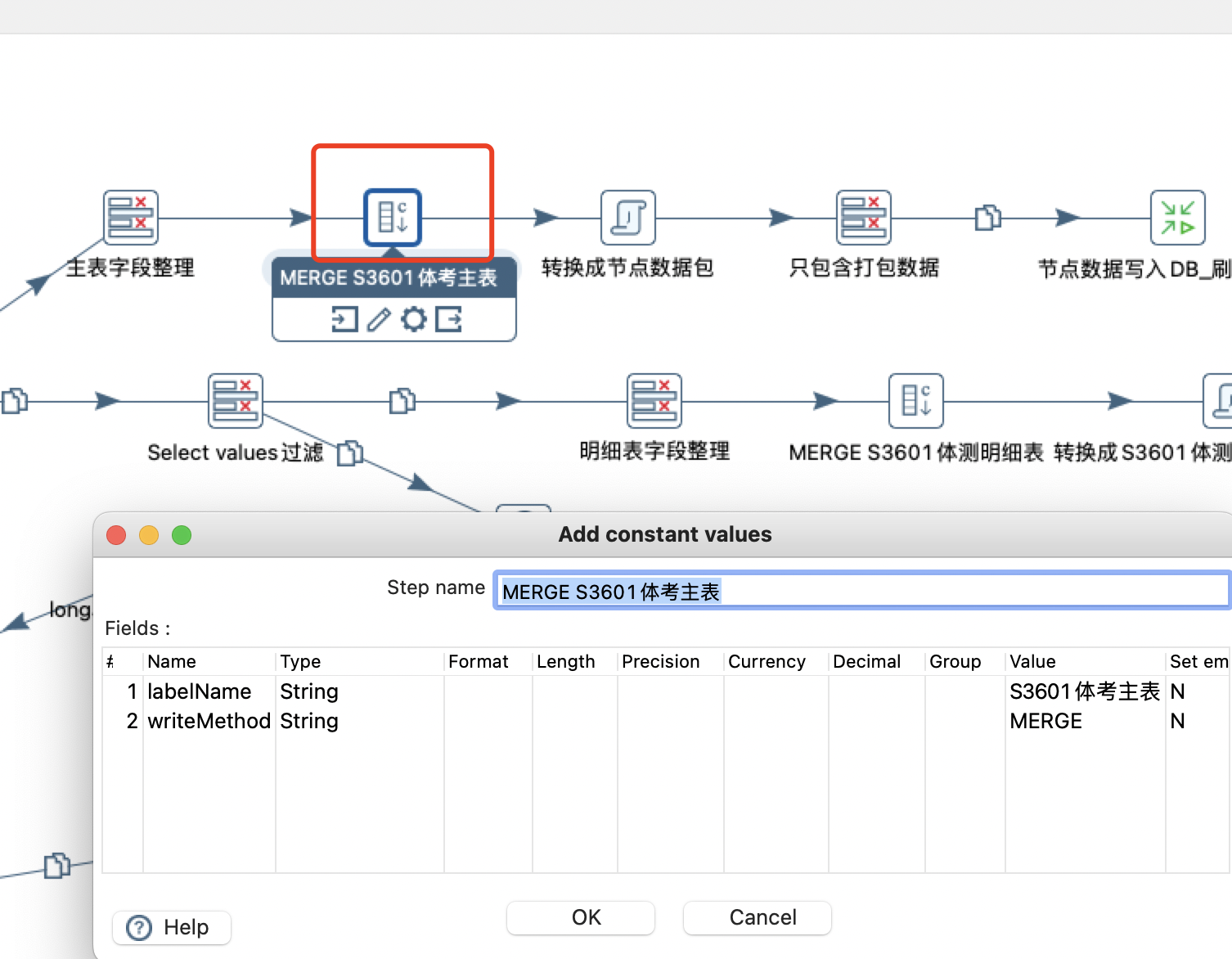Click copy icon on diagonal hop below Select values过滤
This screenshot has width=1232, height=959.
click(x=350, y=452)
